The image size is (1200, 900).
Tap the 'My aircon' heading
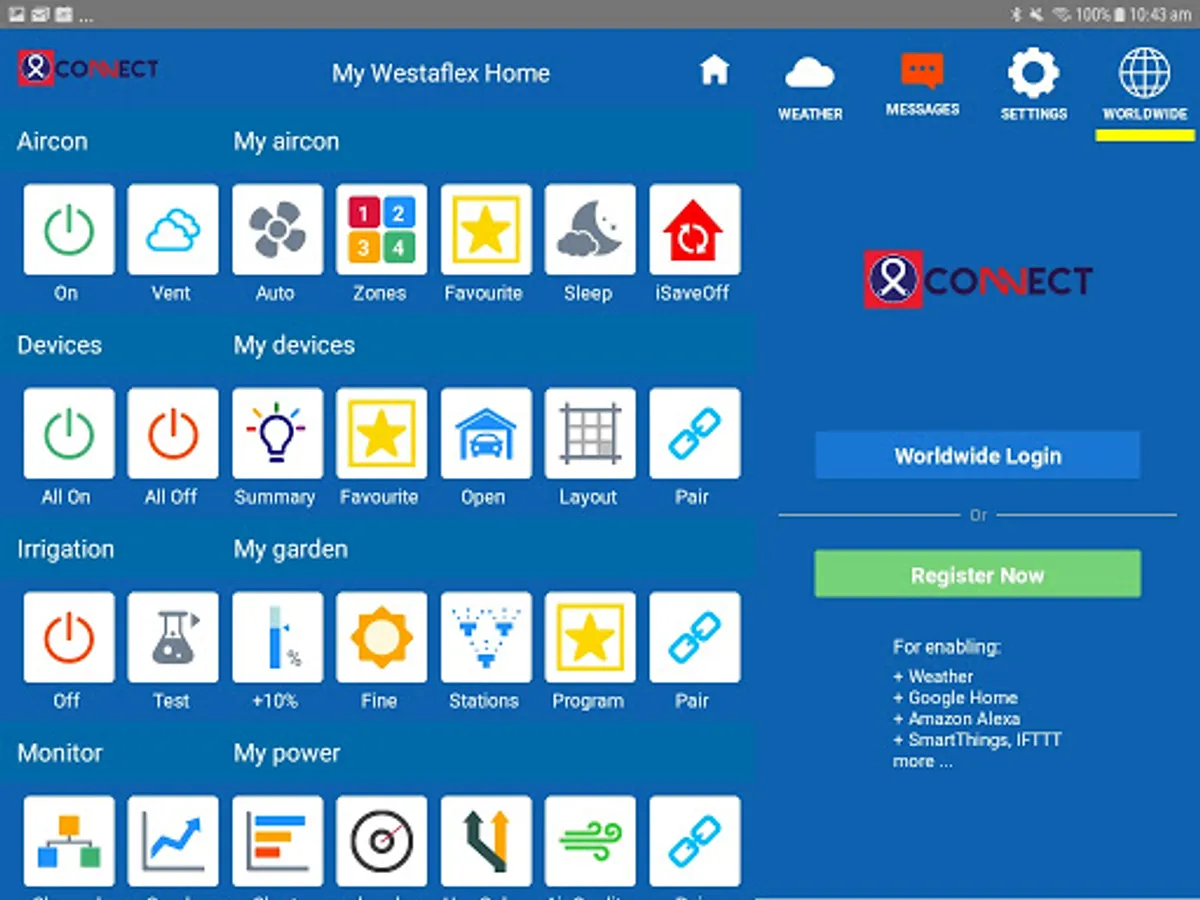tap(286, 141)
